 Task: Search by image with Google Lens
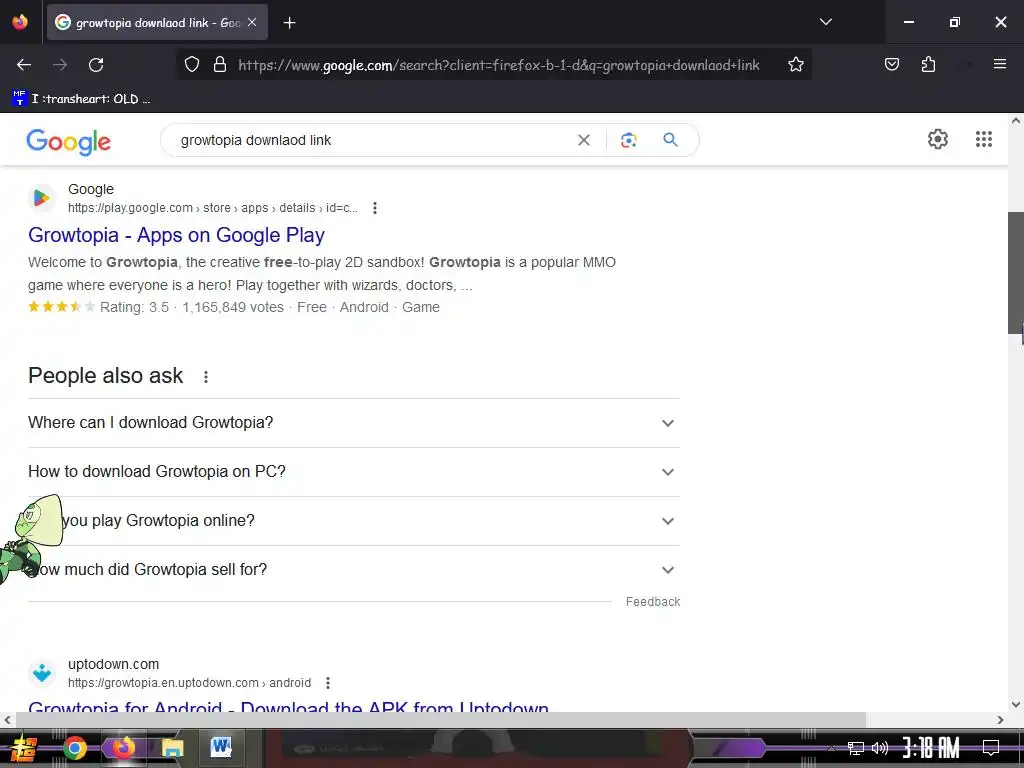[x=628, y=140]
